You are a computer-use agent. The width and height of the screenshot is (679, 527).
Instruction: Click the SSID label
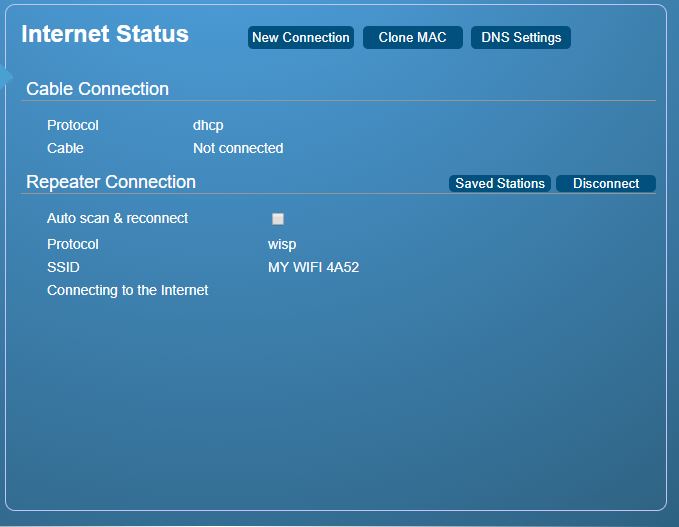point(63,267)
